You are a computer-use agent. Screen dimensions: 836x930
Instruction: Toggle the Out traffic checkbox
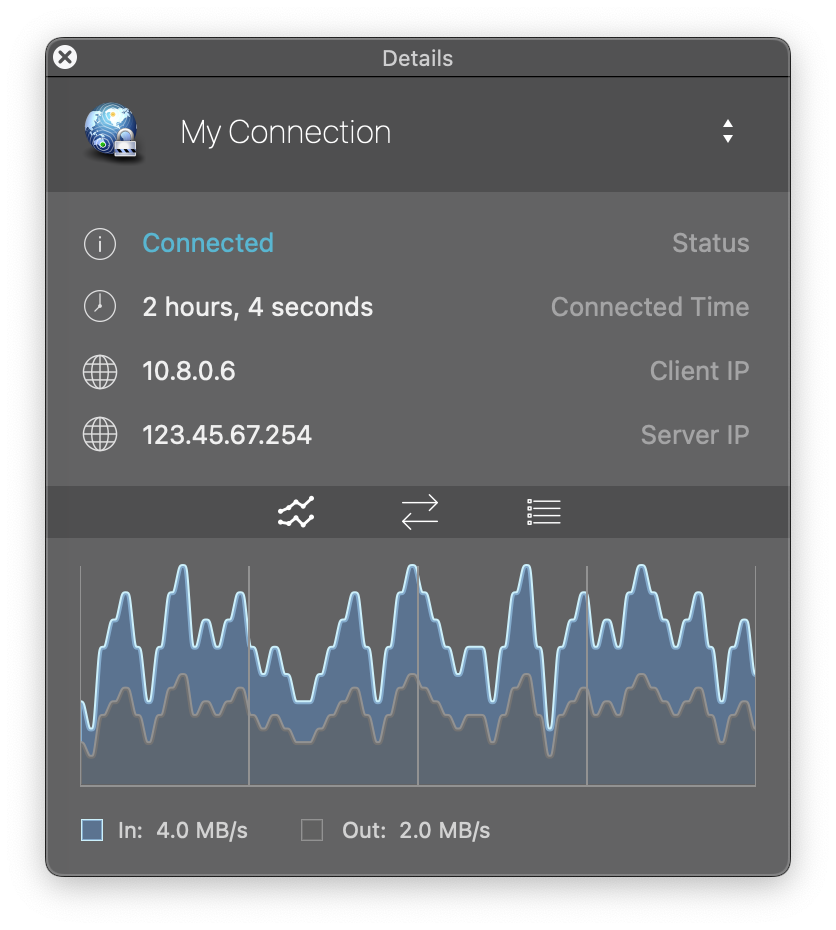[312, 830]
